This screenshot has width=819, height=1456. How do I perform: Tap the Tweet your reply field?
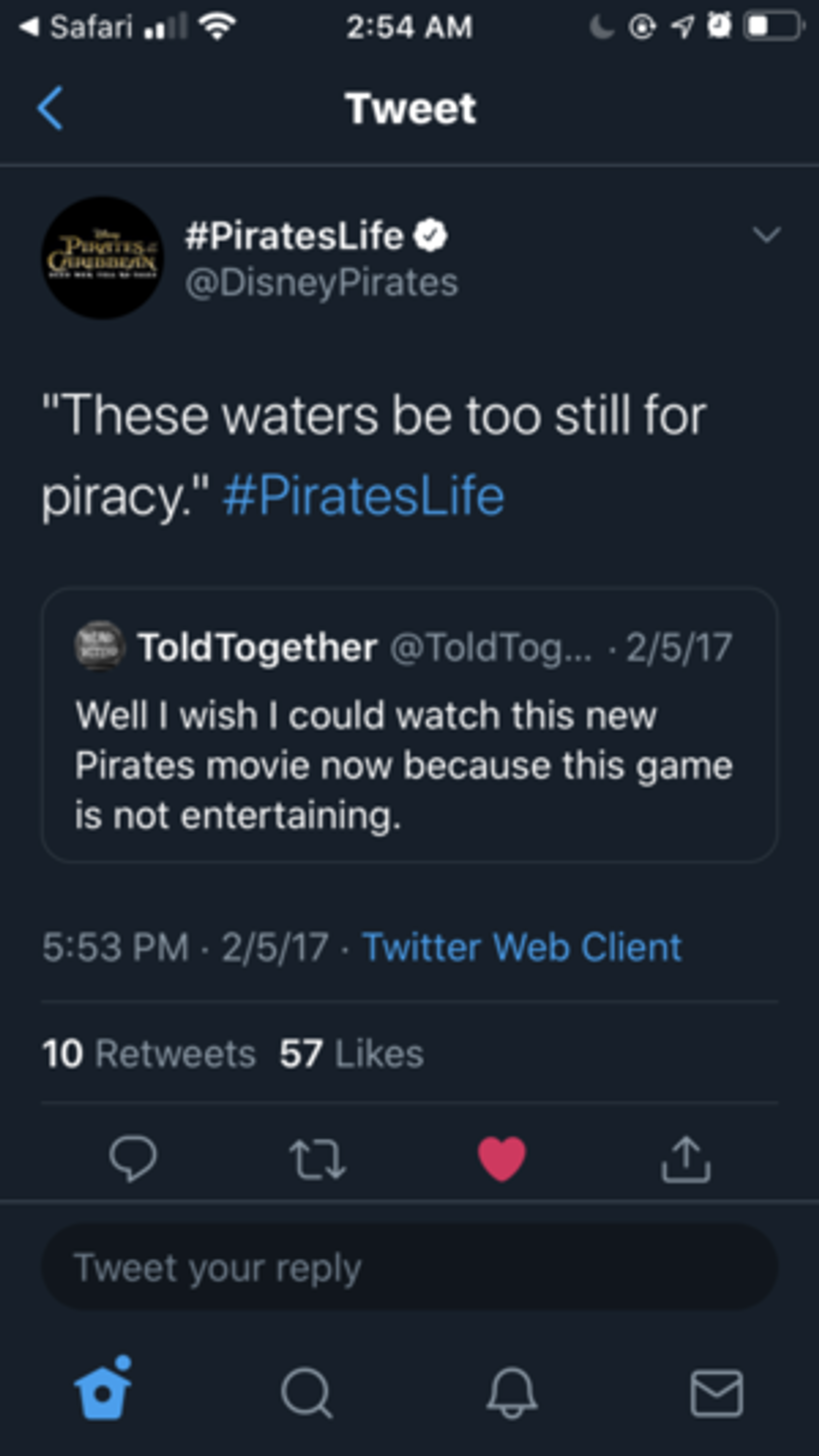click(x=409, y=1268)
